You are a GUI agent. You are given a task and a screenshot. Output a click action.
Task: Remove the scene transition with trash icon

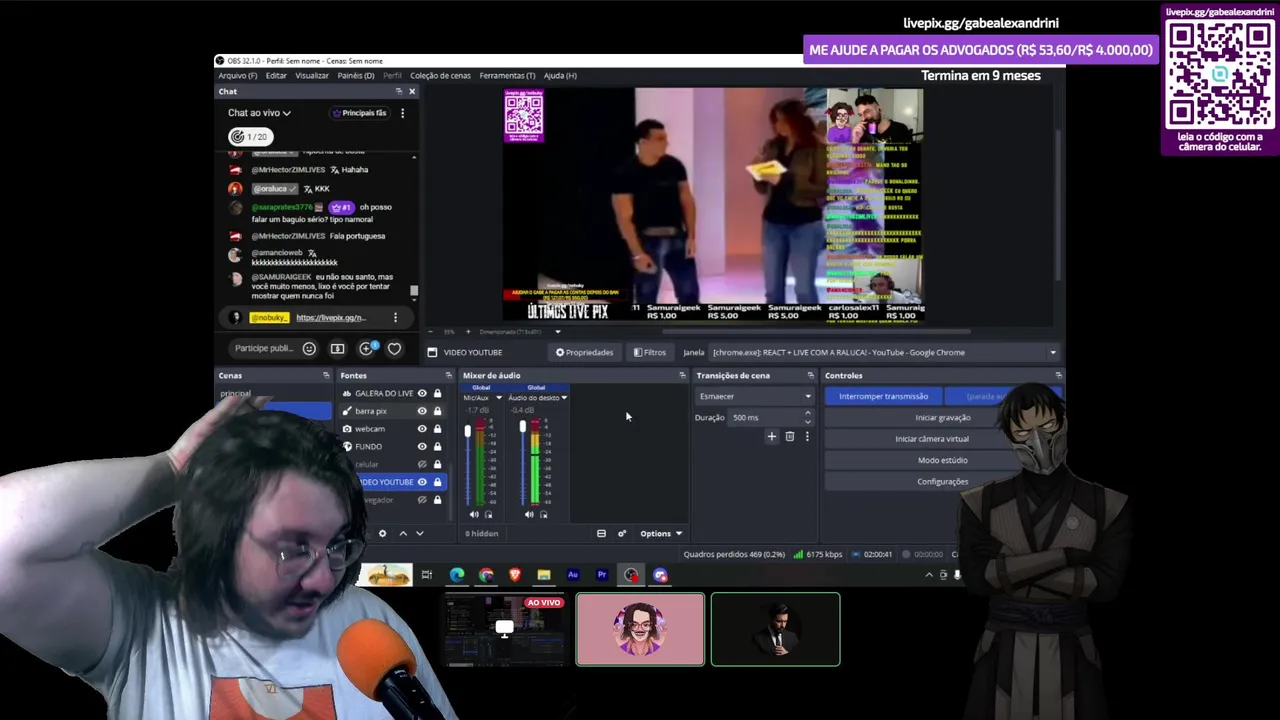click(789, 436)
